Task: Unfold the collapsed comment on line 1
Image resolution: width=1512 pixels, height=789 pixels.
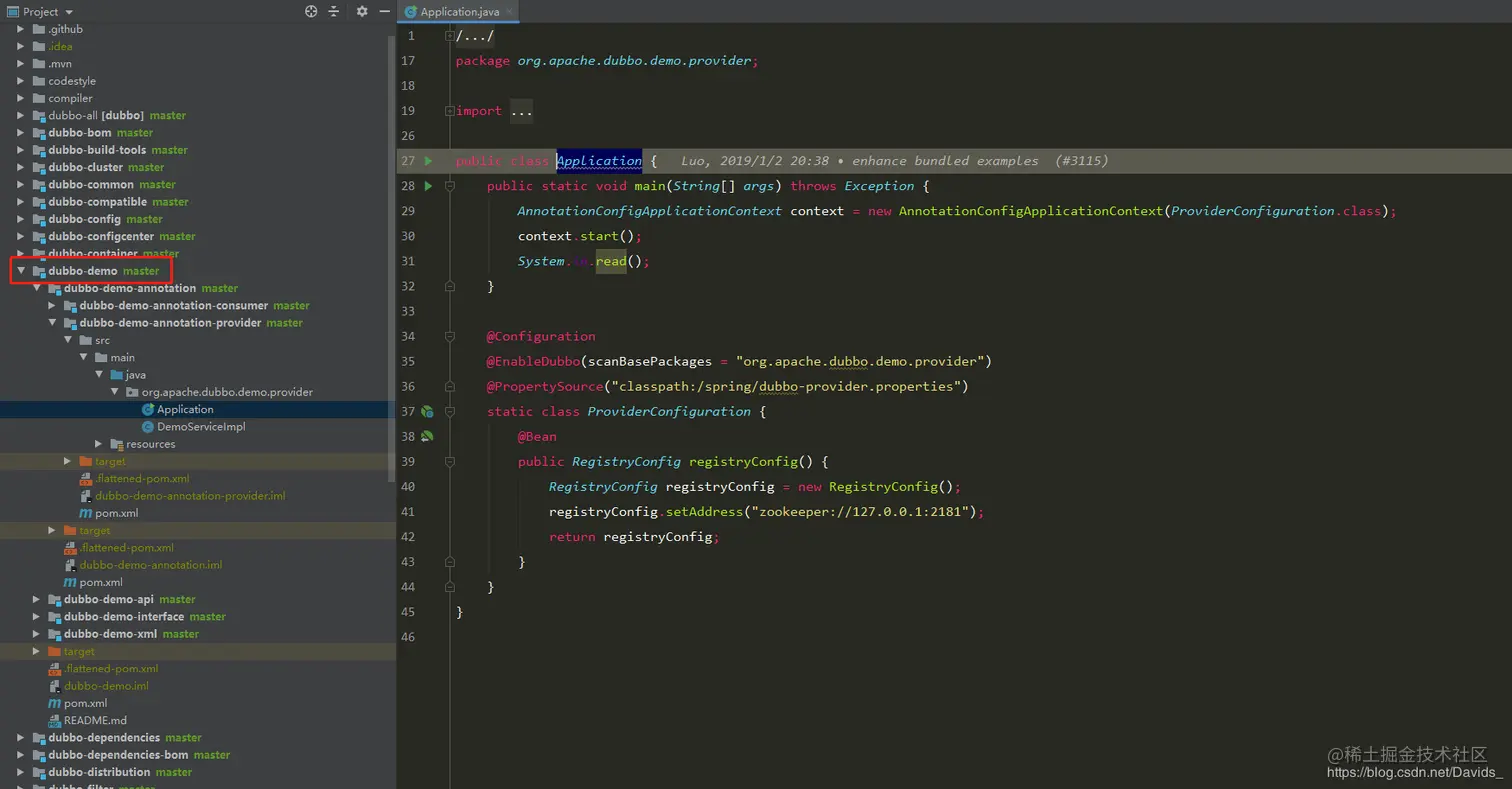Action: coord(450,36)
